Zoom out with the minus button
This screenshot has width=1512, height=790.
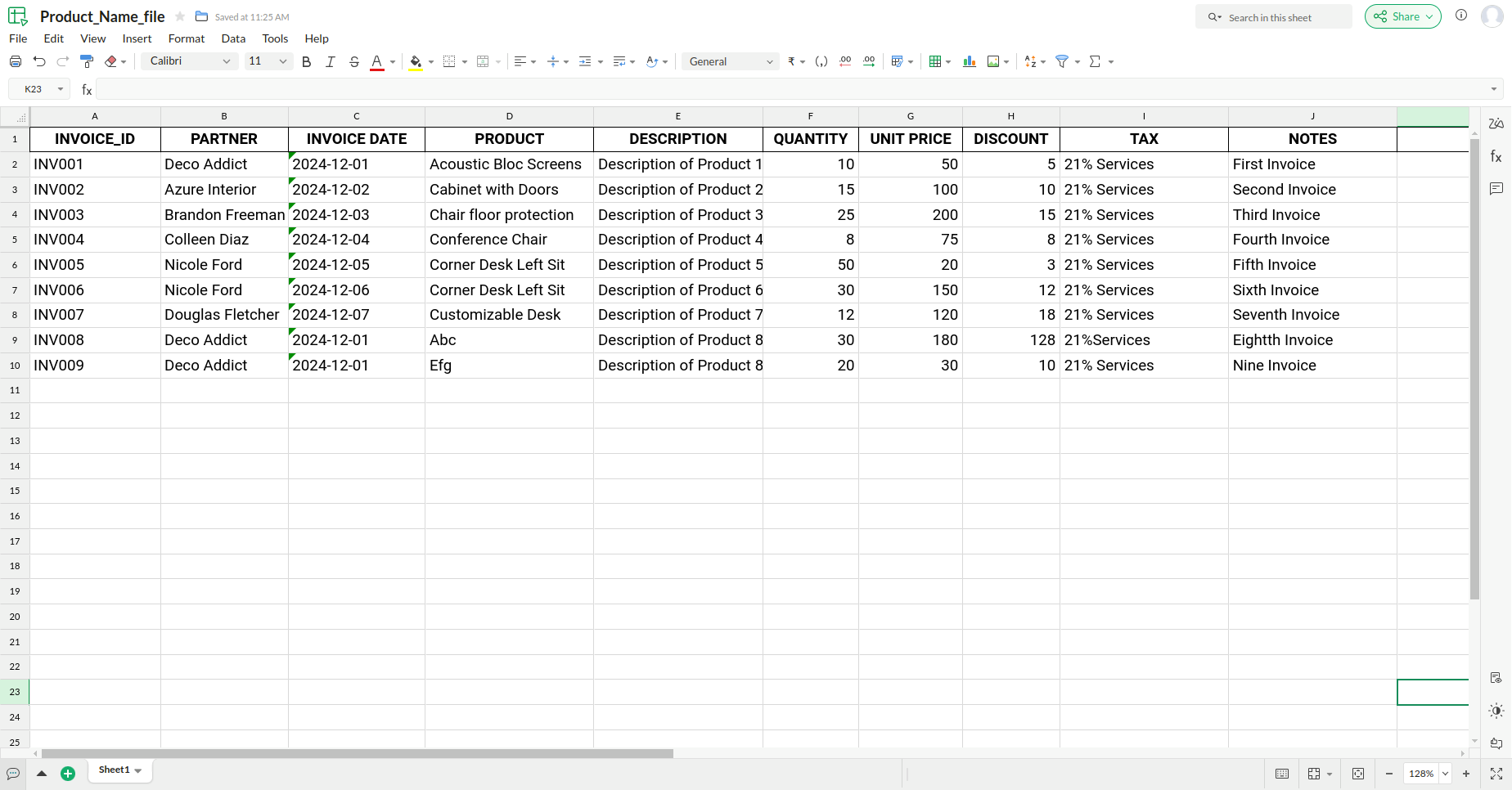[x=1389, y=774]
